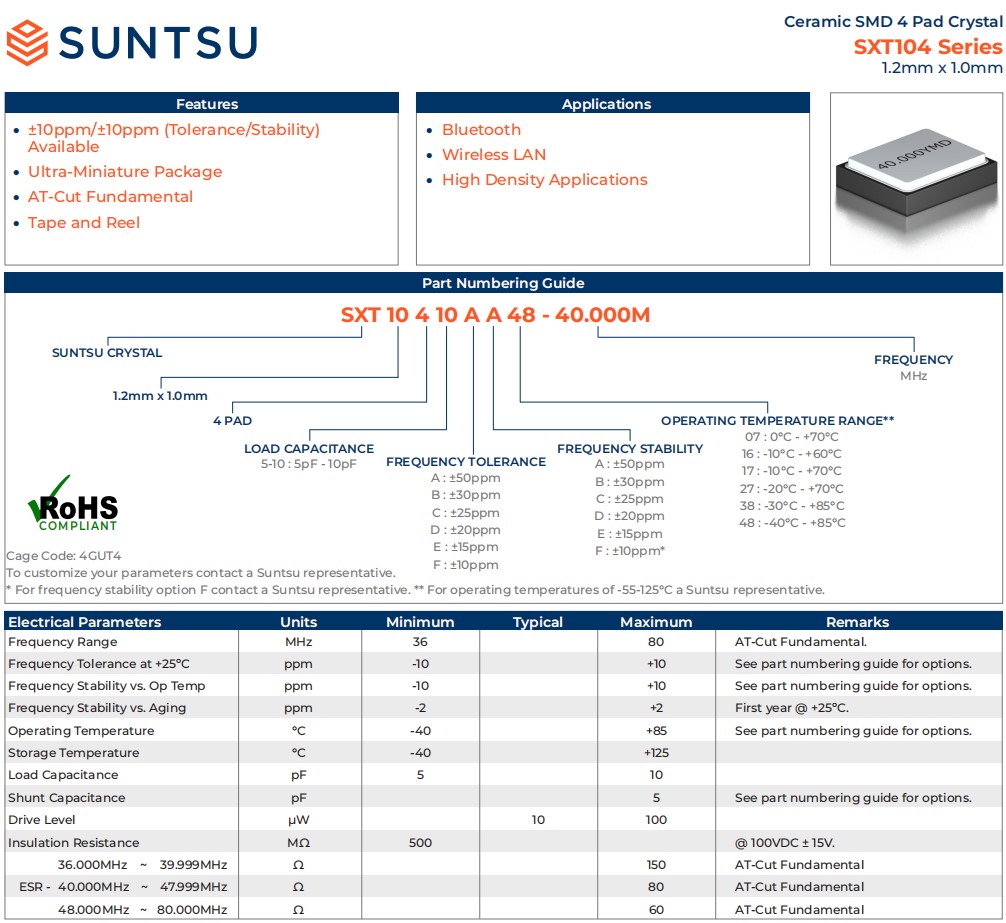Click remark First year @ +25°C.
This screenshot has height=923, width=1006.
(x=792, y=708)
